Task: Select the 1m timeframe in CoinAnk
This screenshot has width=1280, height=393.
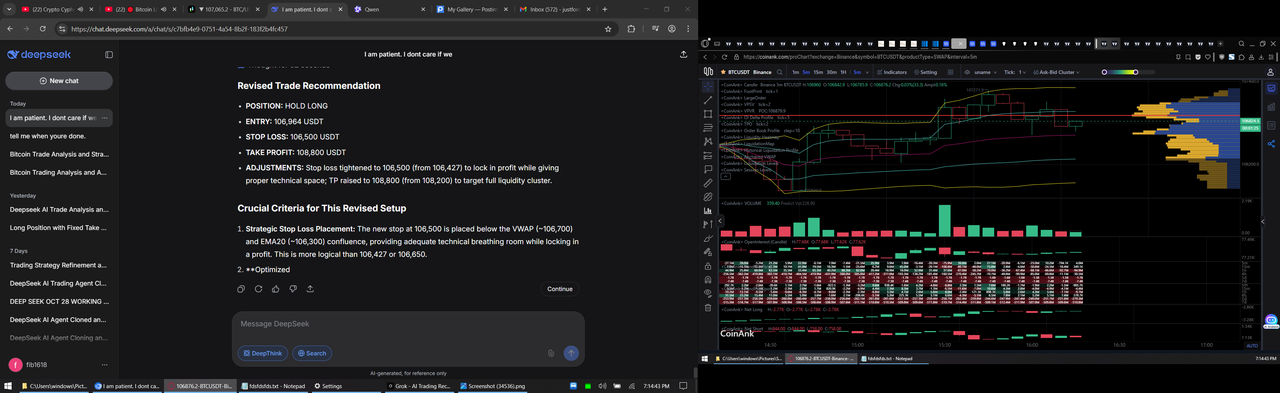Action: [795, 72]
